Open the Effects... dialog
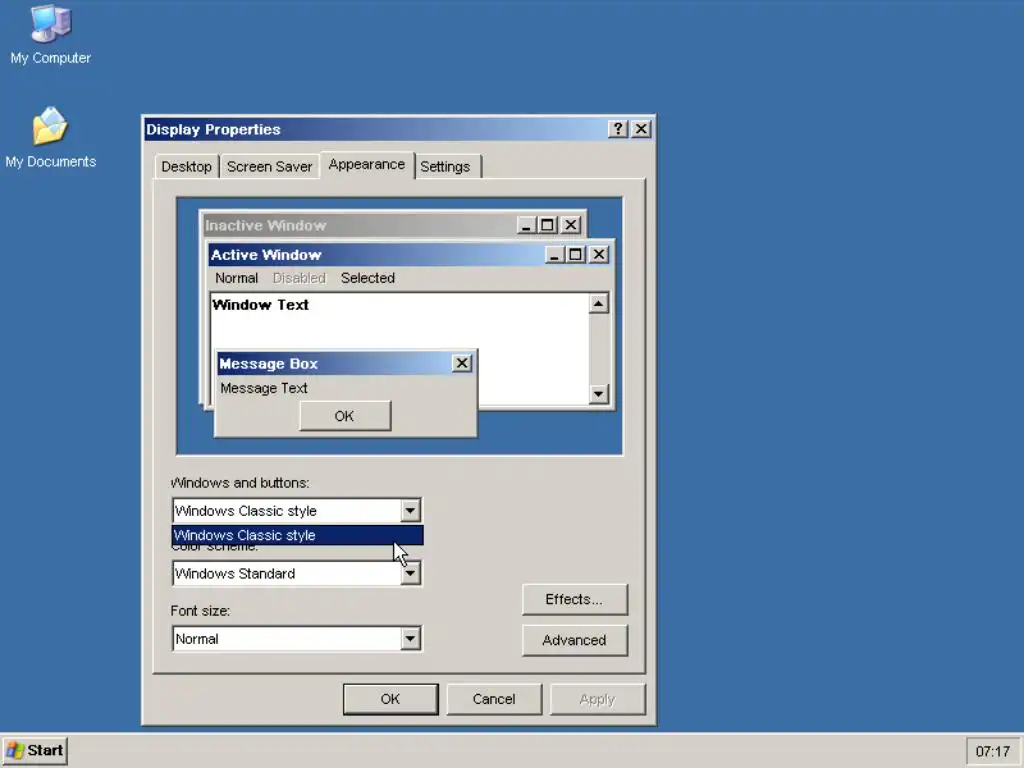This screenshot has width=1024, height=768. coord(575,599)
